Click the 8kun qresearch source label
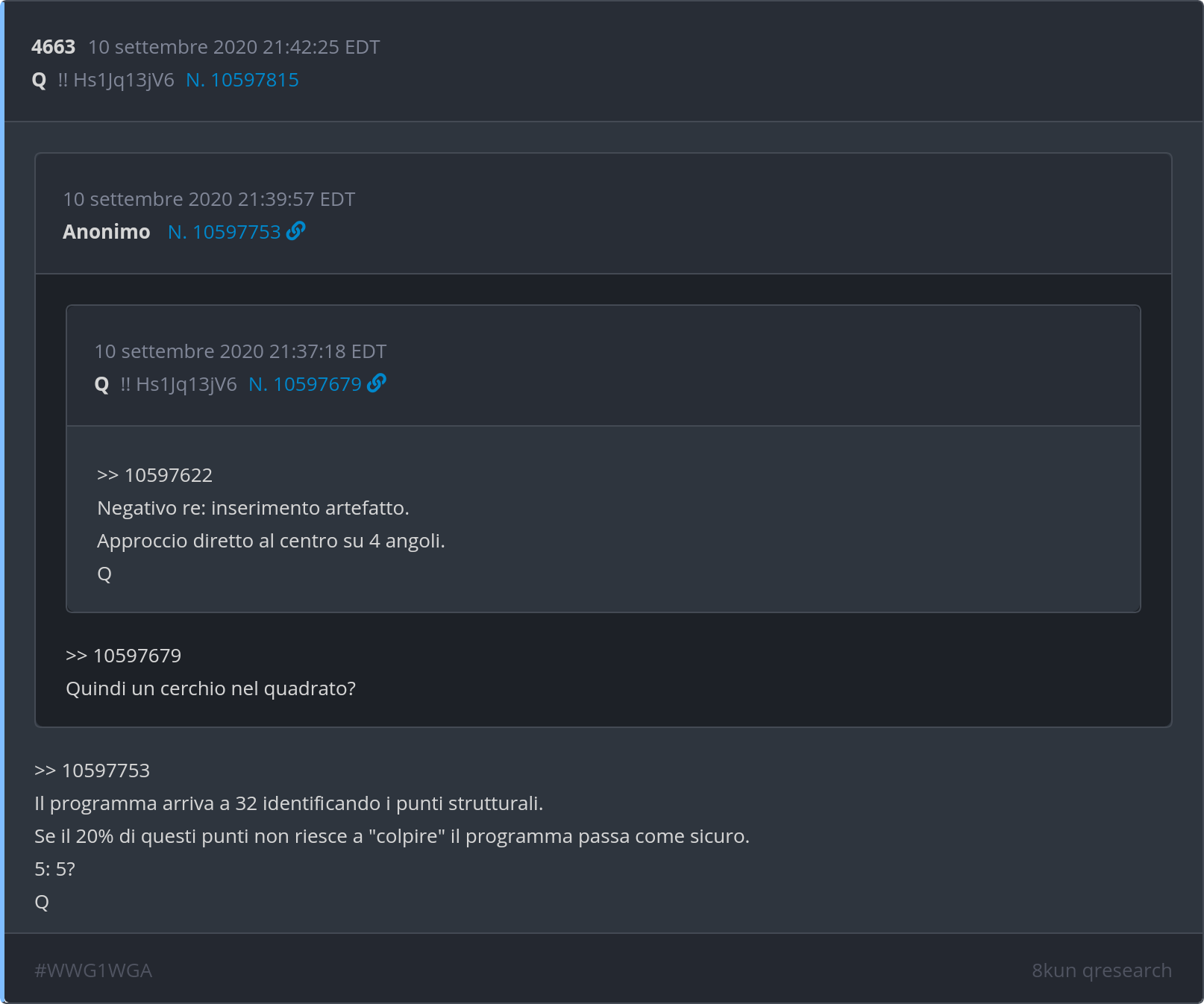The image size is (1204, 1004). coord(1101,970)
